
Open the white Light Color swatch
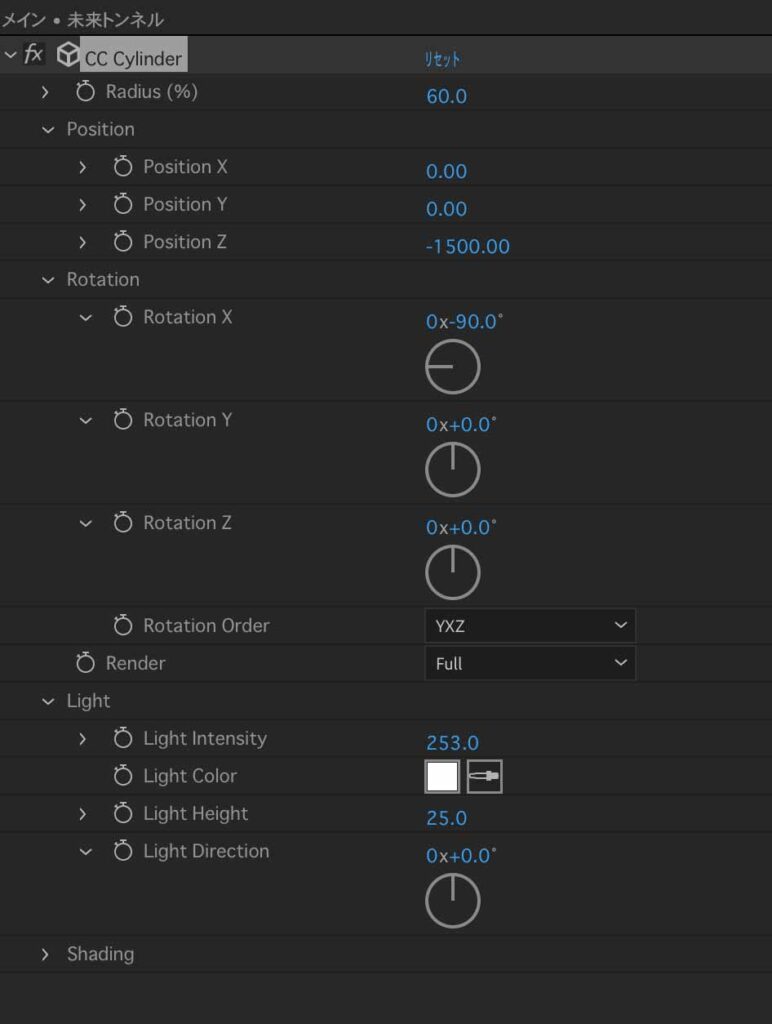pyautogui.click(x=442, y=776)
